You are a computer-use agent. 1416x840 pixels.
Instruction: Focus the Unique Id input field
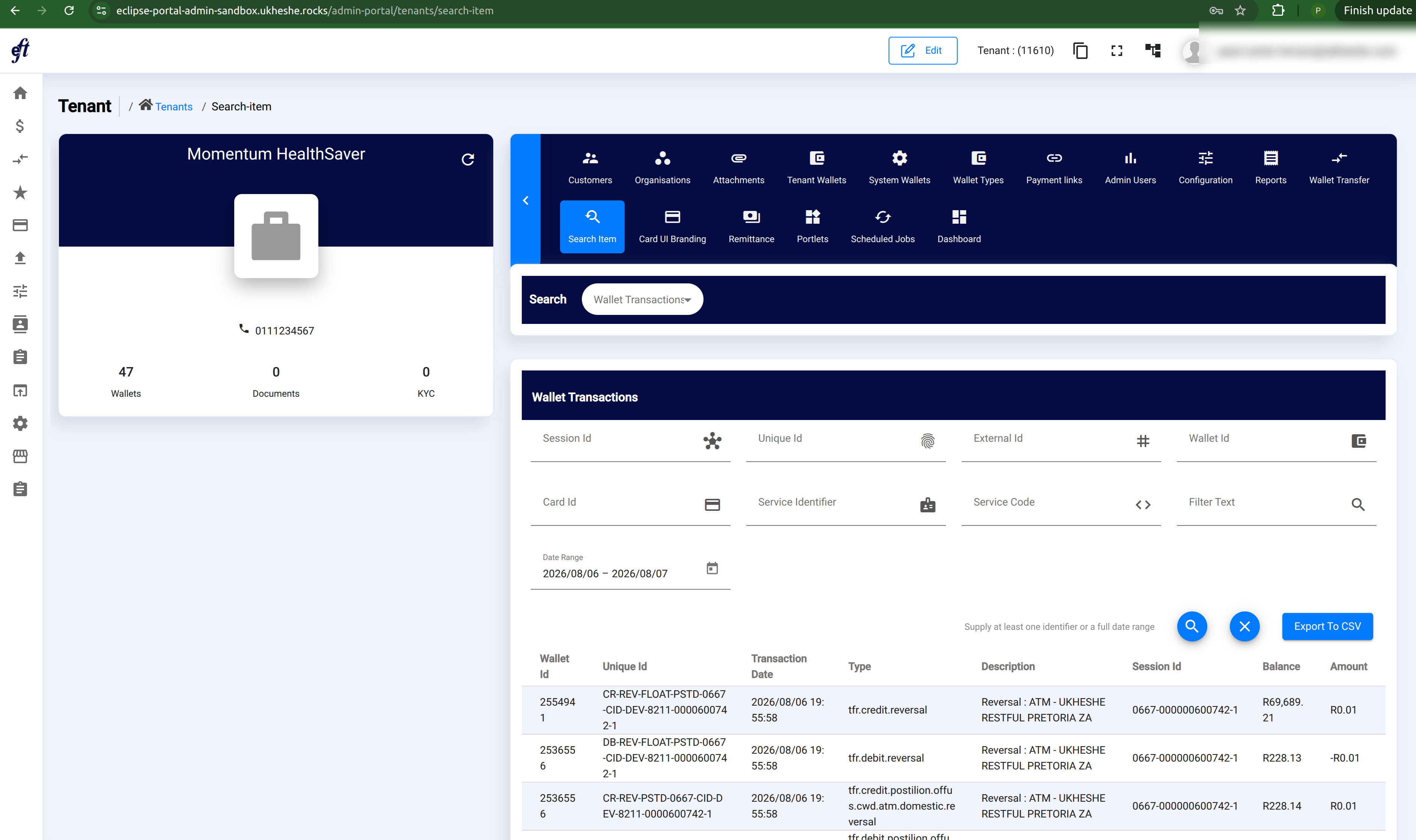coord(845,441)
